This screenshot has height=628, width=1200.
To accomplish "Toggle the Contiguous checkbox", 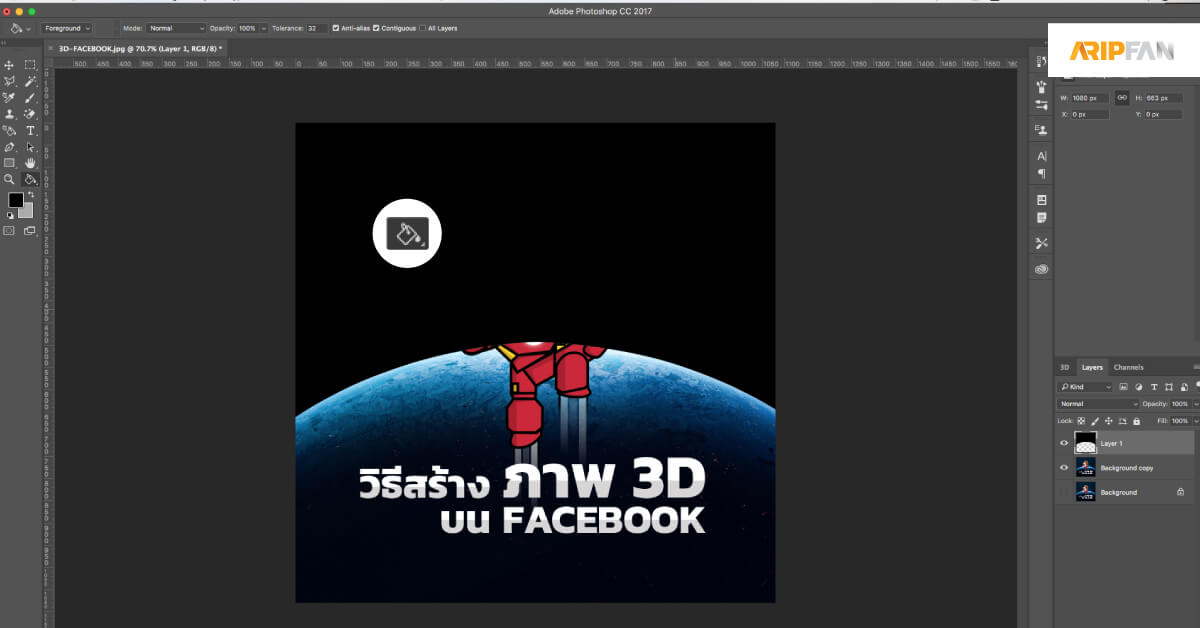I will (x=376, y=28).
